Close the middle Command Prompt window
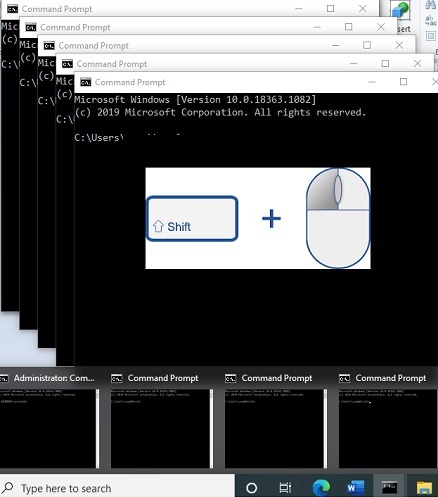This screenshot has height=497, width=438. (x=399, y=45)
